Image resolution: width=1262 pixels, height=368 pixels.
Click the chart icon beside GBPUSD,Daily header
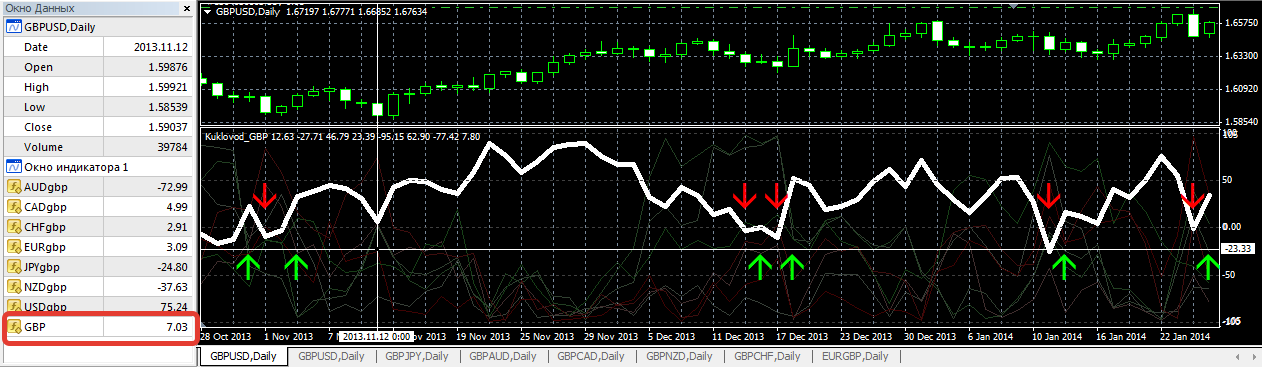[13, 27]
